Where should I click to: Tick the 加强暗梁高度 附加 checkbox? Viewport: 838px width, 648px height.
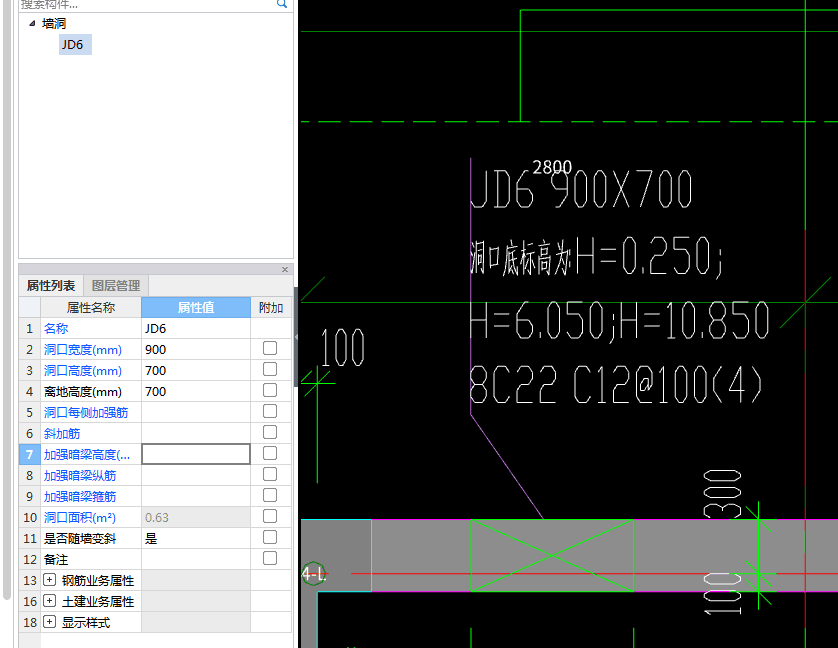(270, 453)
